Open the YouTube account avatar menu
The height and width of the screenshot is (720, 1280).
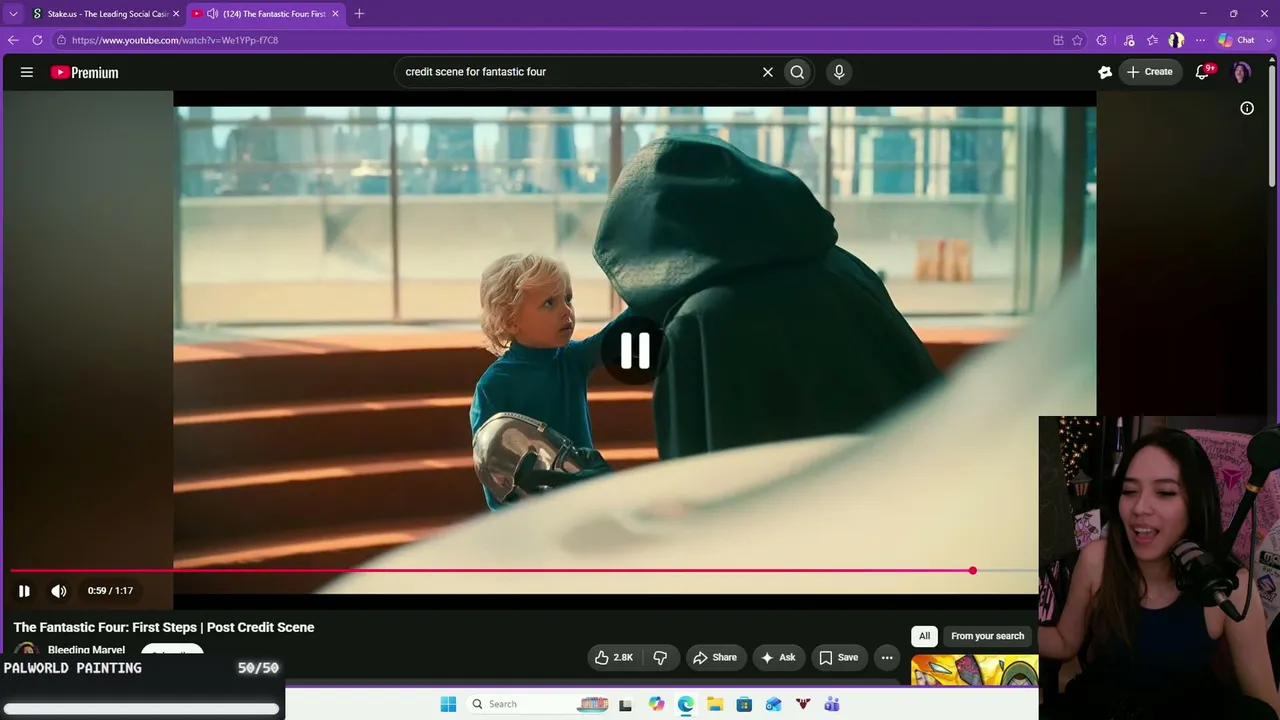(1241, 72)
